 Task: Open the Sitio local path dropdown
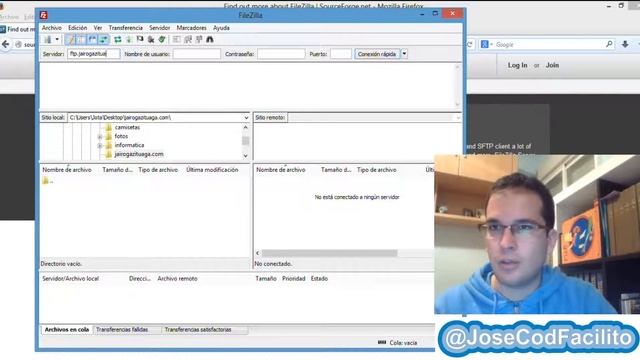(x=246, y=118)
